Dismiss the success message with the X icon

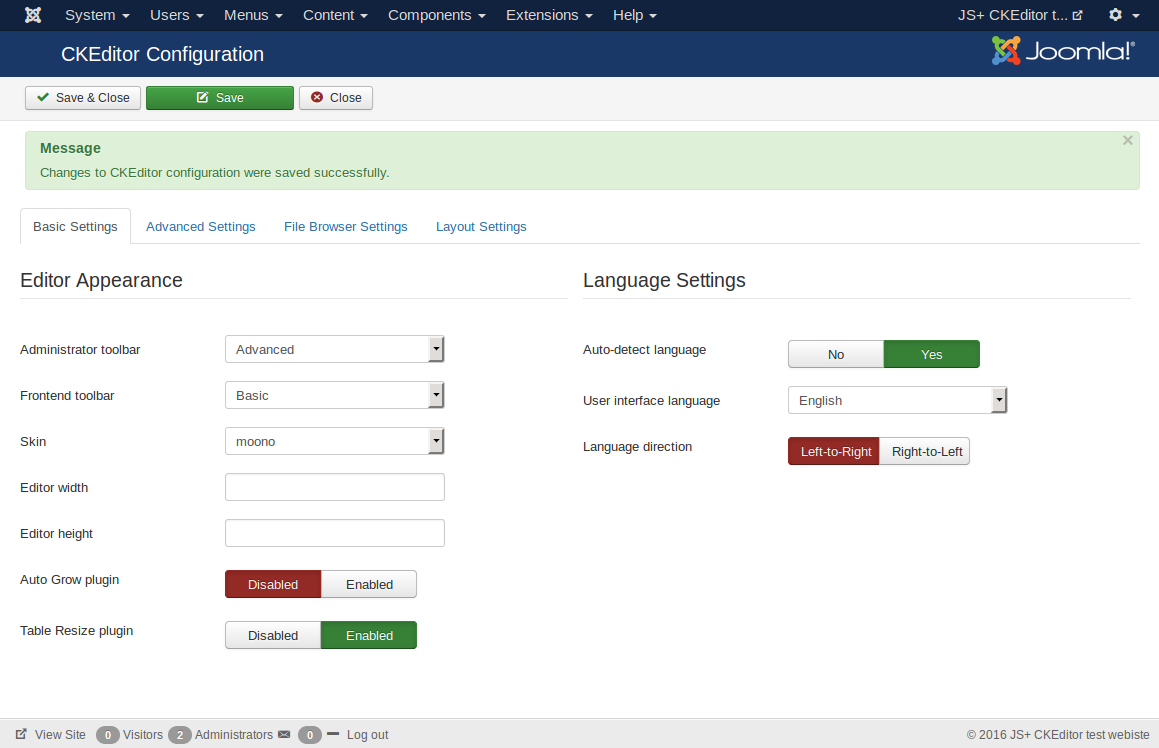pyautogui.click(x=1127, y=141)
